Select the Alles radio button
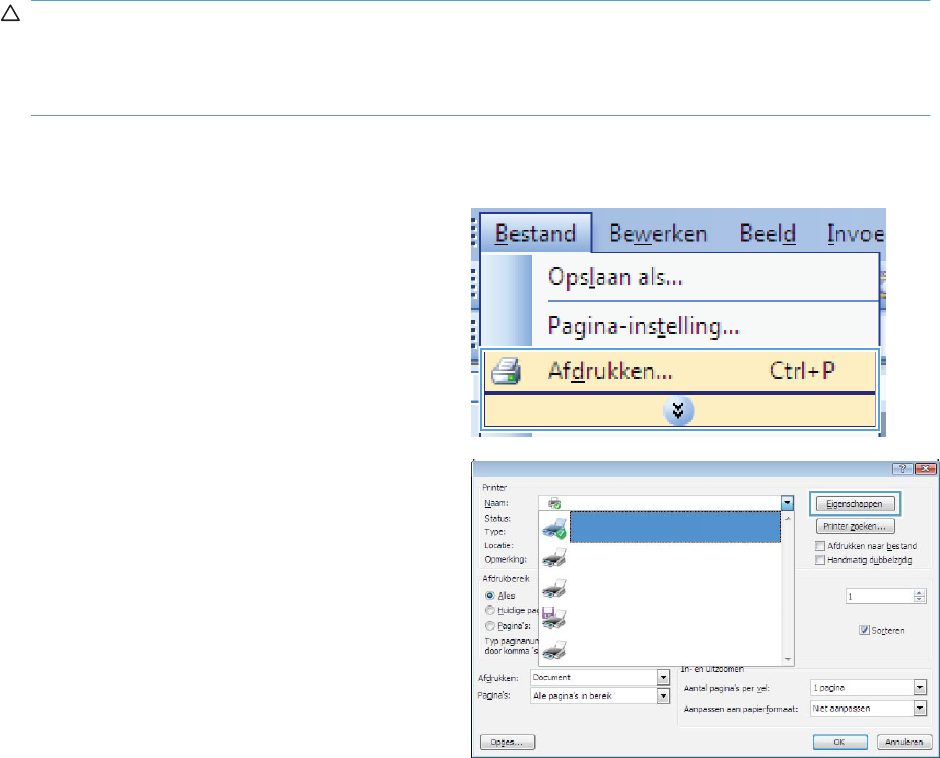Viewport: 940px width, 758px height. 490,595
